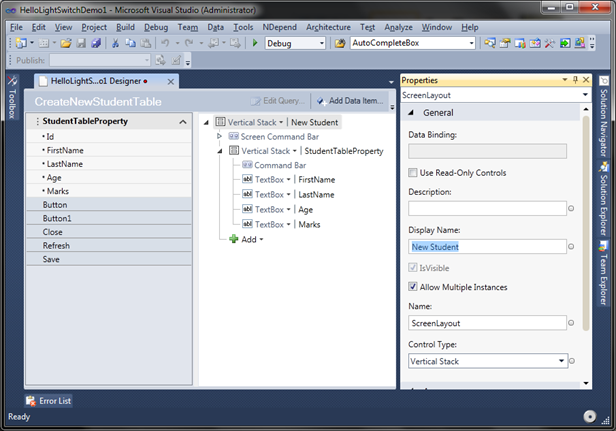Click the IsVisible checkbox
This screenshot has width=616, height=431.
[x=412, y=268]
